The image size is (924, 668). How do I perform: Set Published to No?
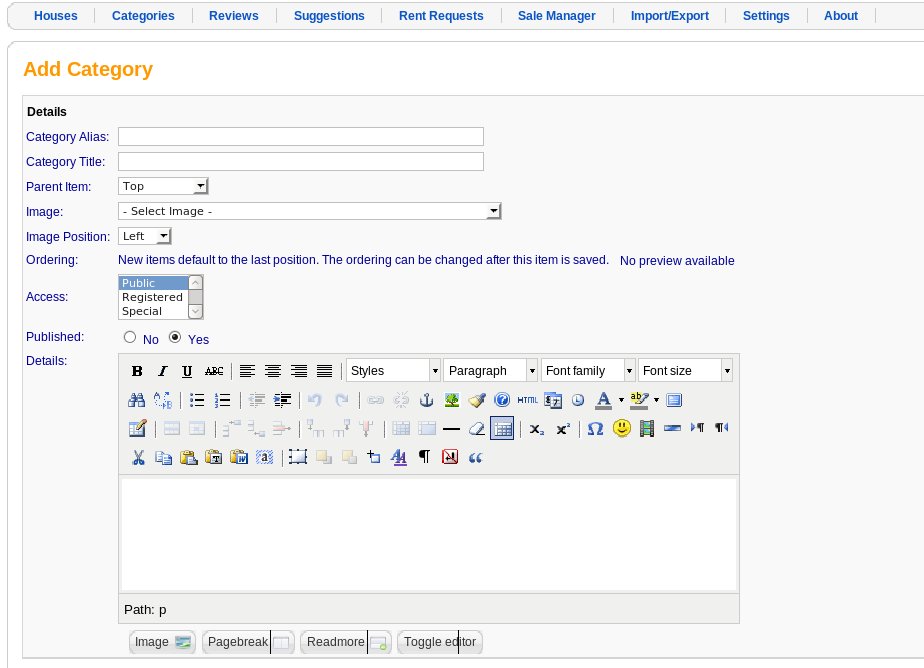(x=130, y=337)
